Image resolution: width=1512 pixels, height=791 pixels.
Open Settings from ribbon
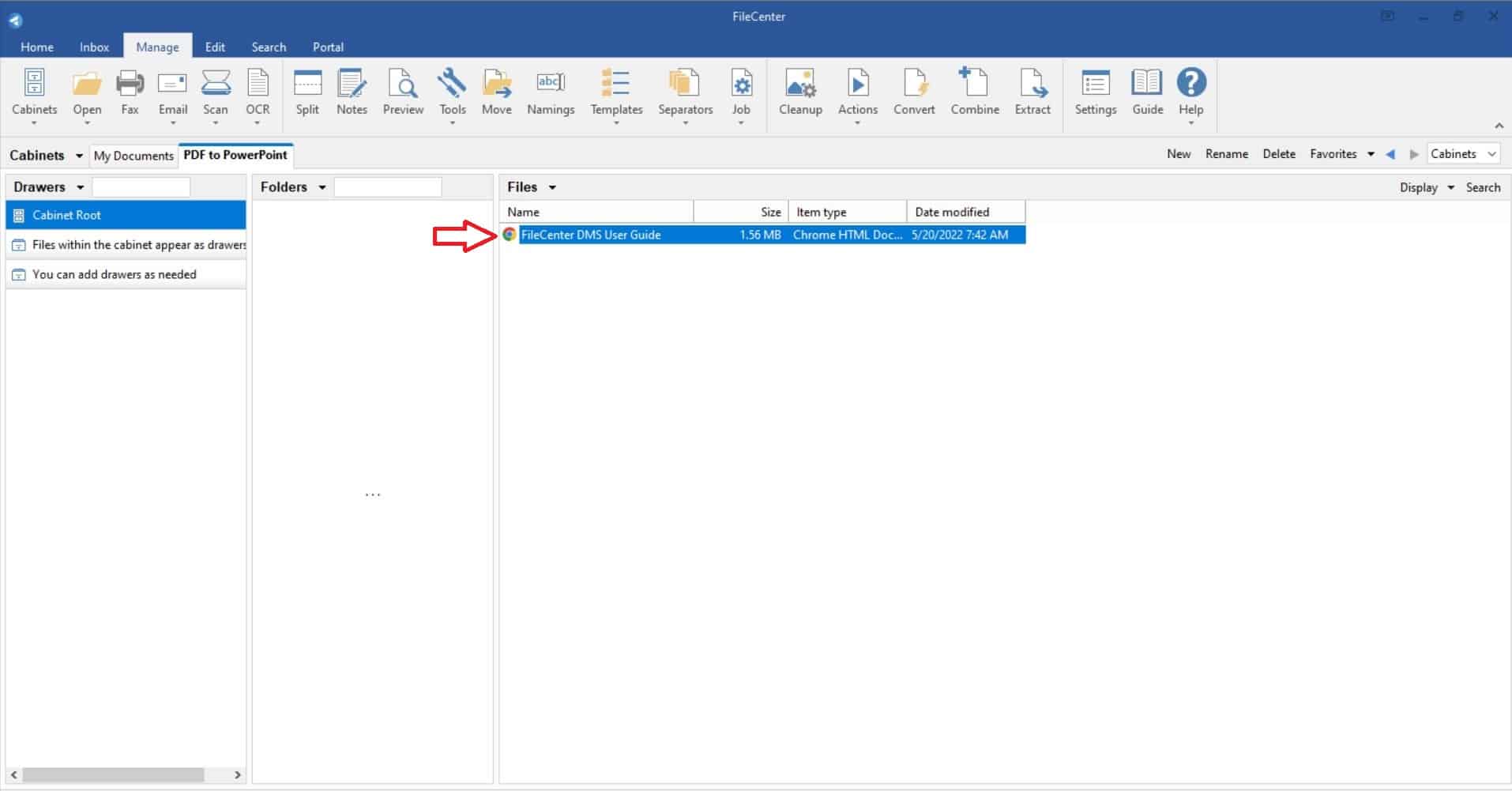click(x=1095, y=93)
